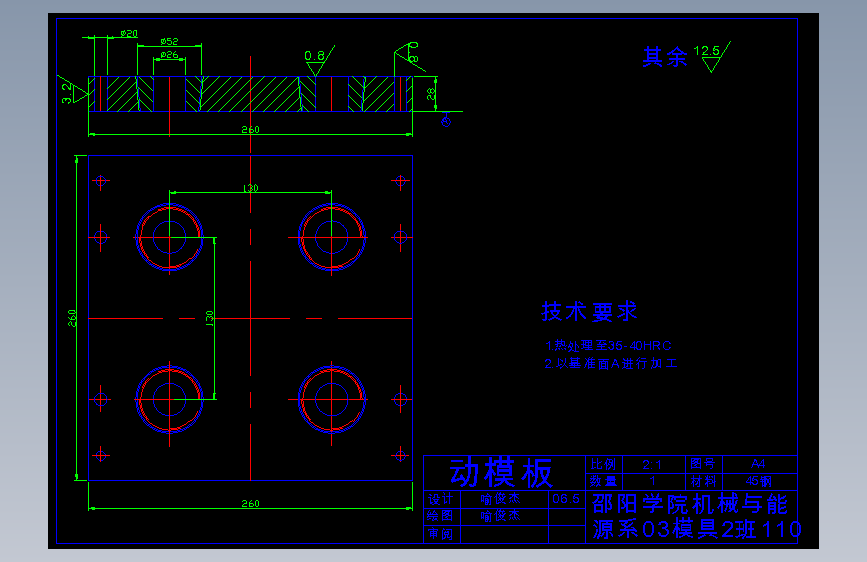The image size is (867, 562).
Task: Select the '图号' label cell
Action: tap(703, 464)
